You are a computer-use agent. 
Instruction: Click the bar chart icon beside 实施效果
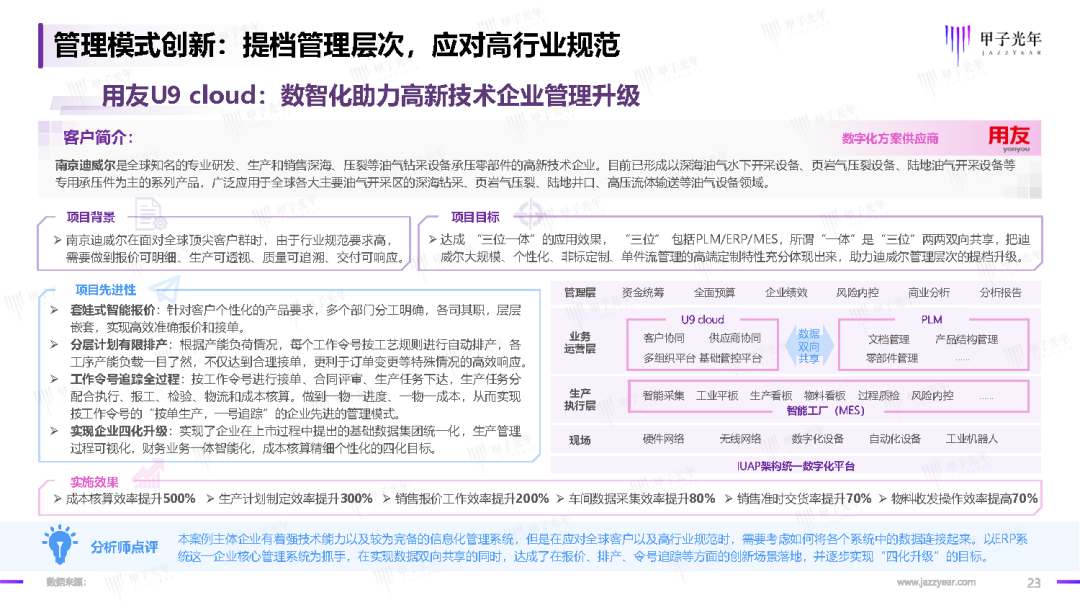point(147,476)
